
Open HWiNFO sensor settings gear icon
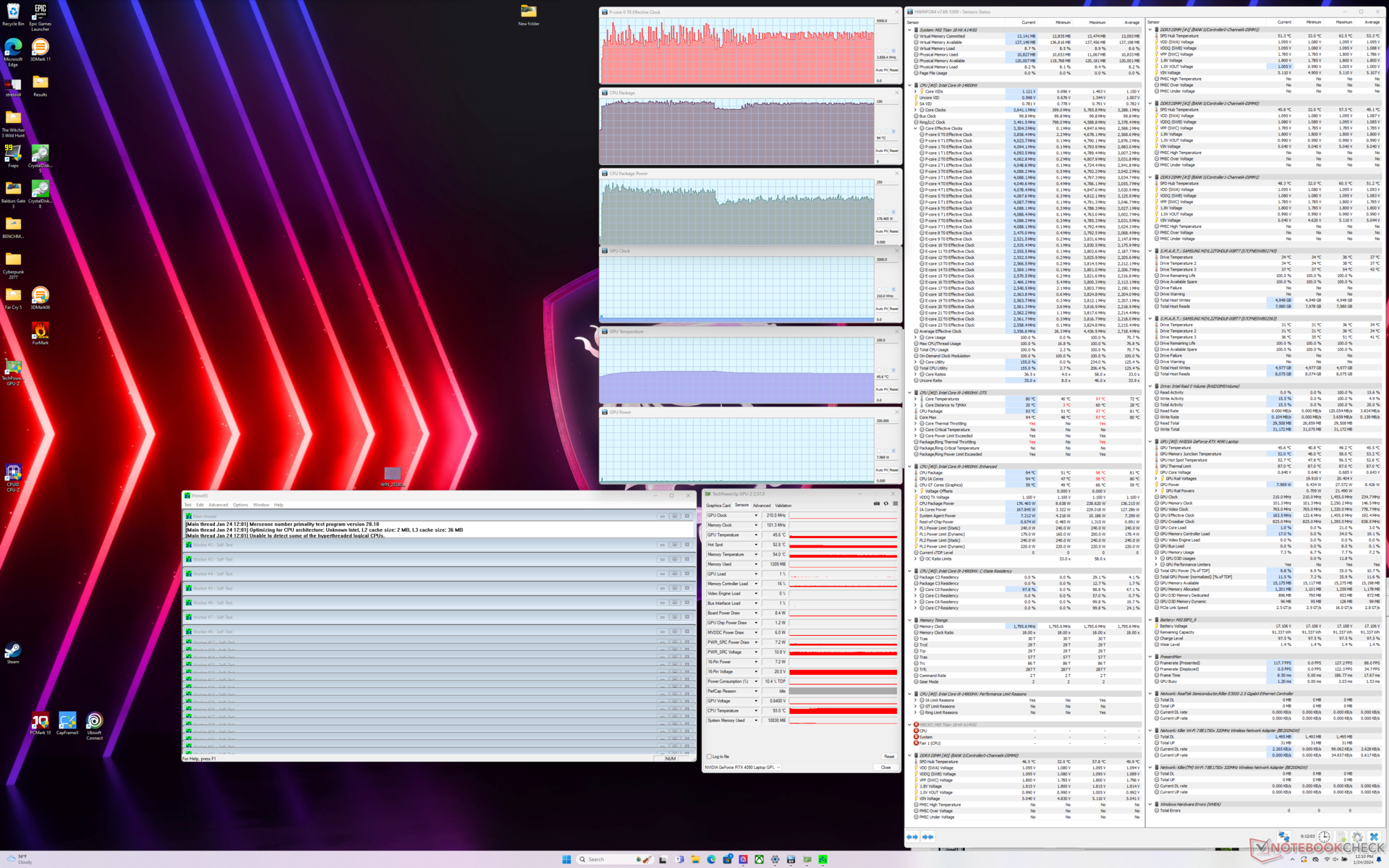pos(1357,837)
